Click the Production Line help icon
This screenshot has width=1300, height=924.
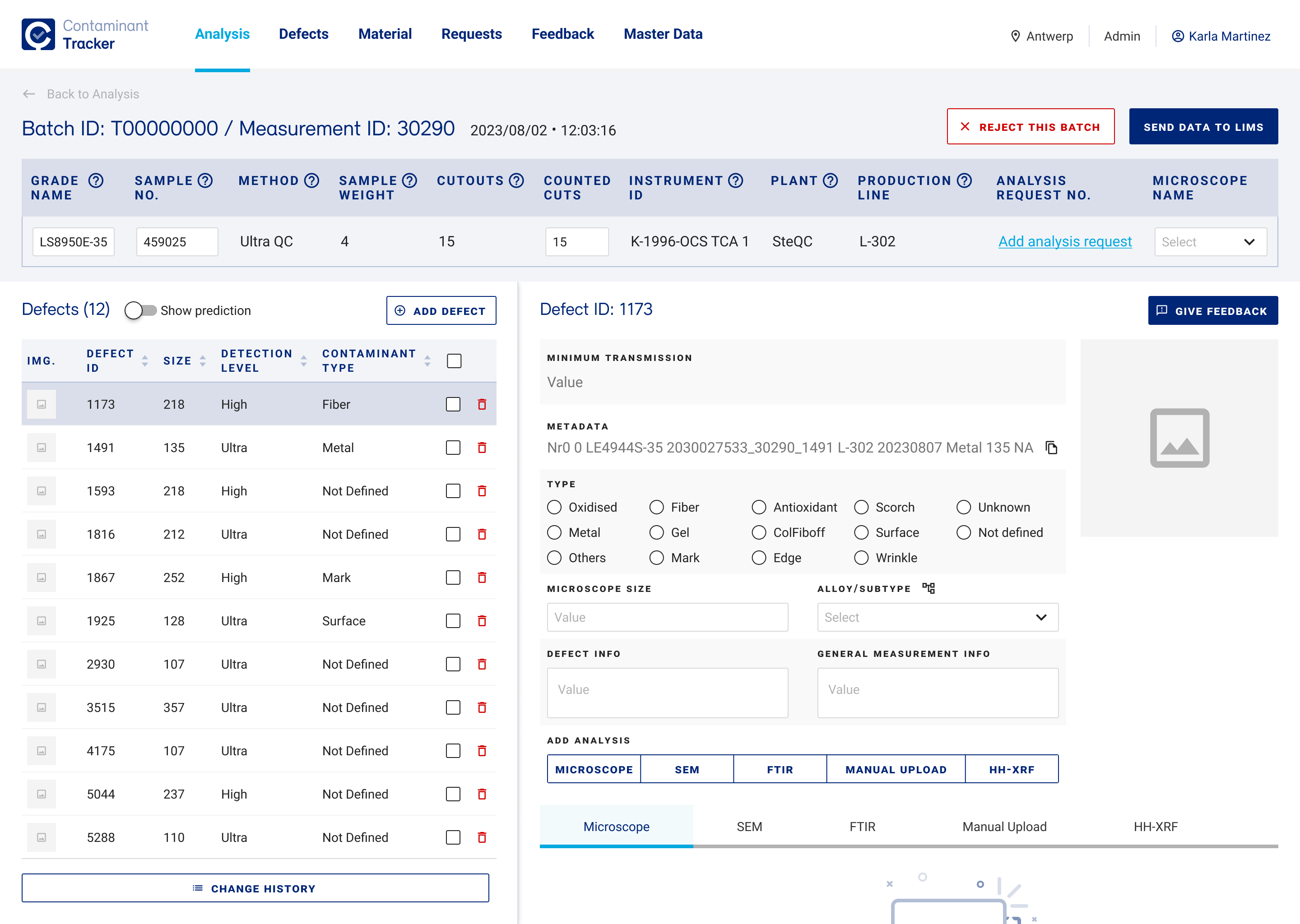[x=964, y=180]
